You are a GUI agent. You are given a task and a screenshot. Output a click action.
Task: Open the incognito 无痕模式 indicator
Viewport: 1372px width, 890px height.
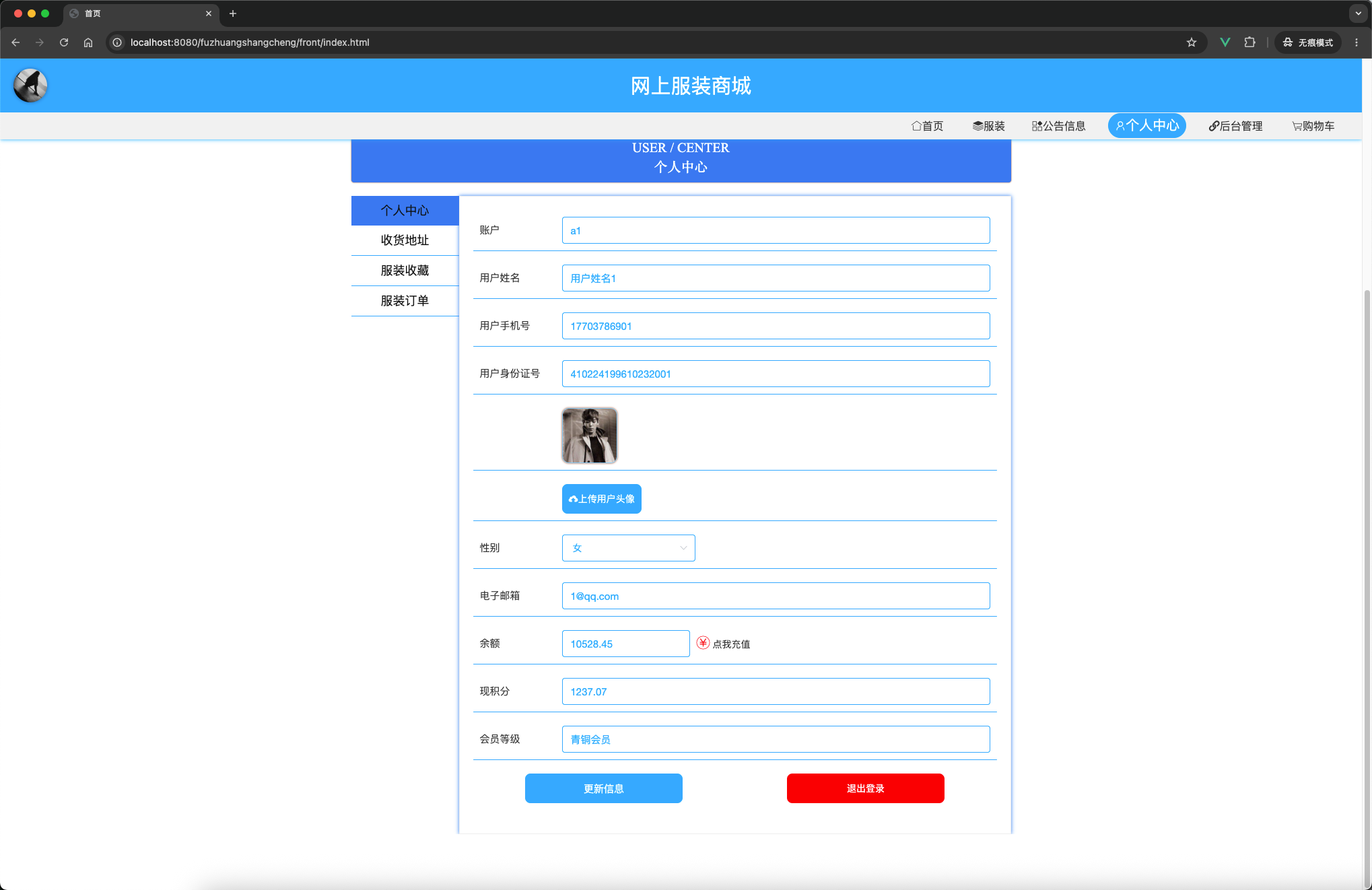(x=1308, y=42)
